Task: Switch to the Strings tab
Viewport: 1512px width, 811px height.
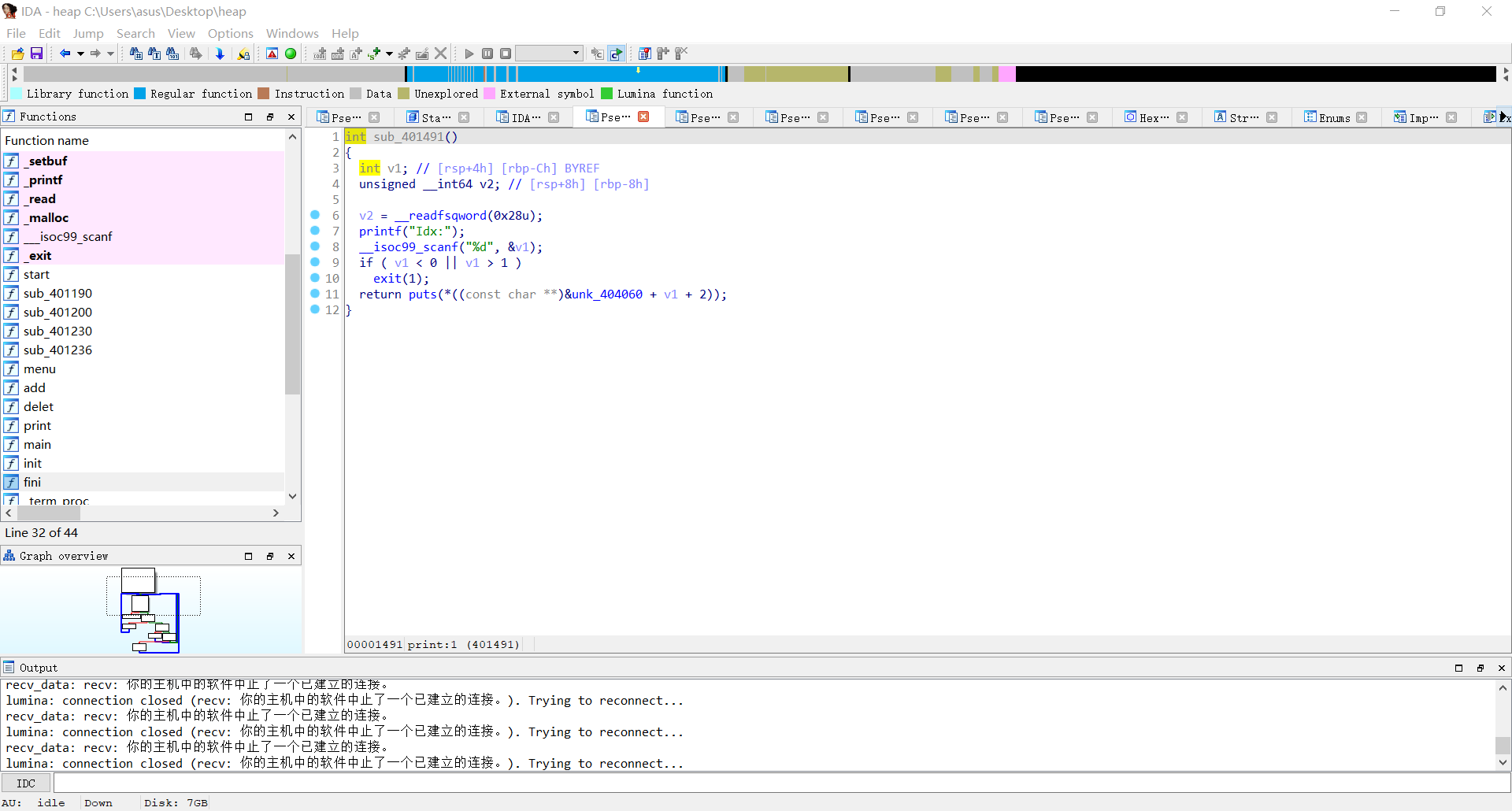Action: (1245, 117)
